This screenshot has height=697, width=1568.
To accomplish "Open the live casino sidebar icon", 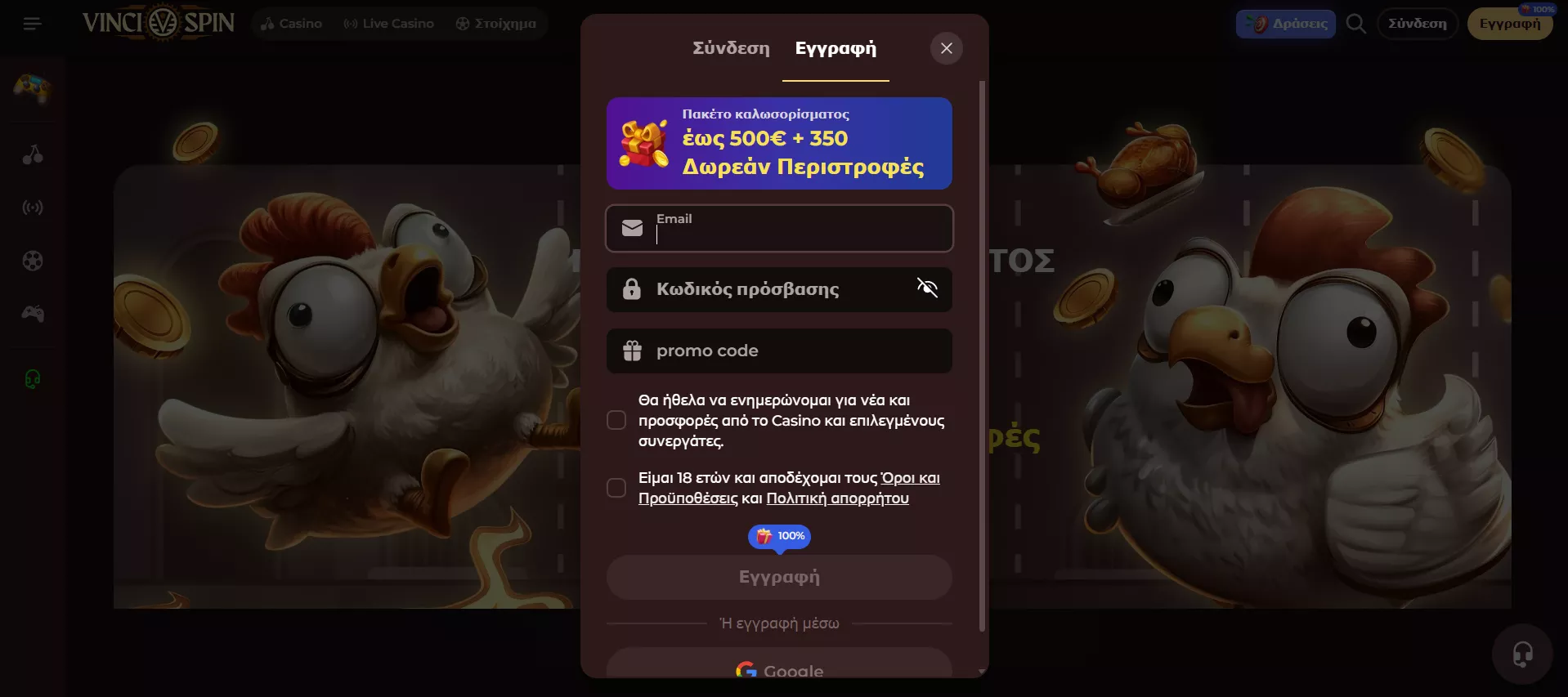I will (x=33, y=208).
